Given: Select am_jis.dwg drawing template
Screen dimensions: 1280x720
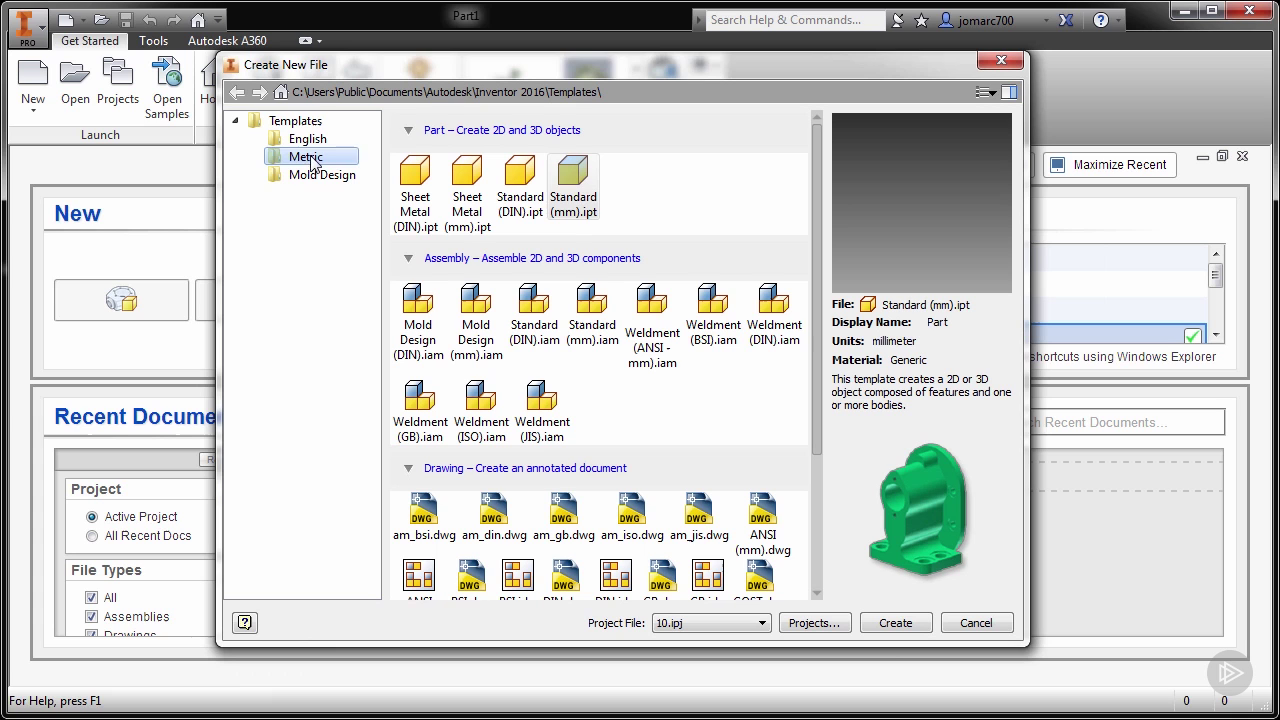Looking at the screenshot, I should [699, 517].
